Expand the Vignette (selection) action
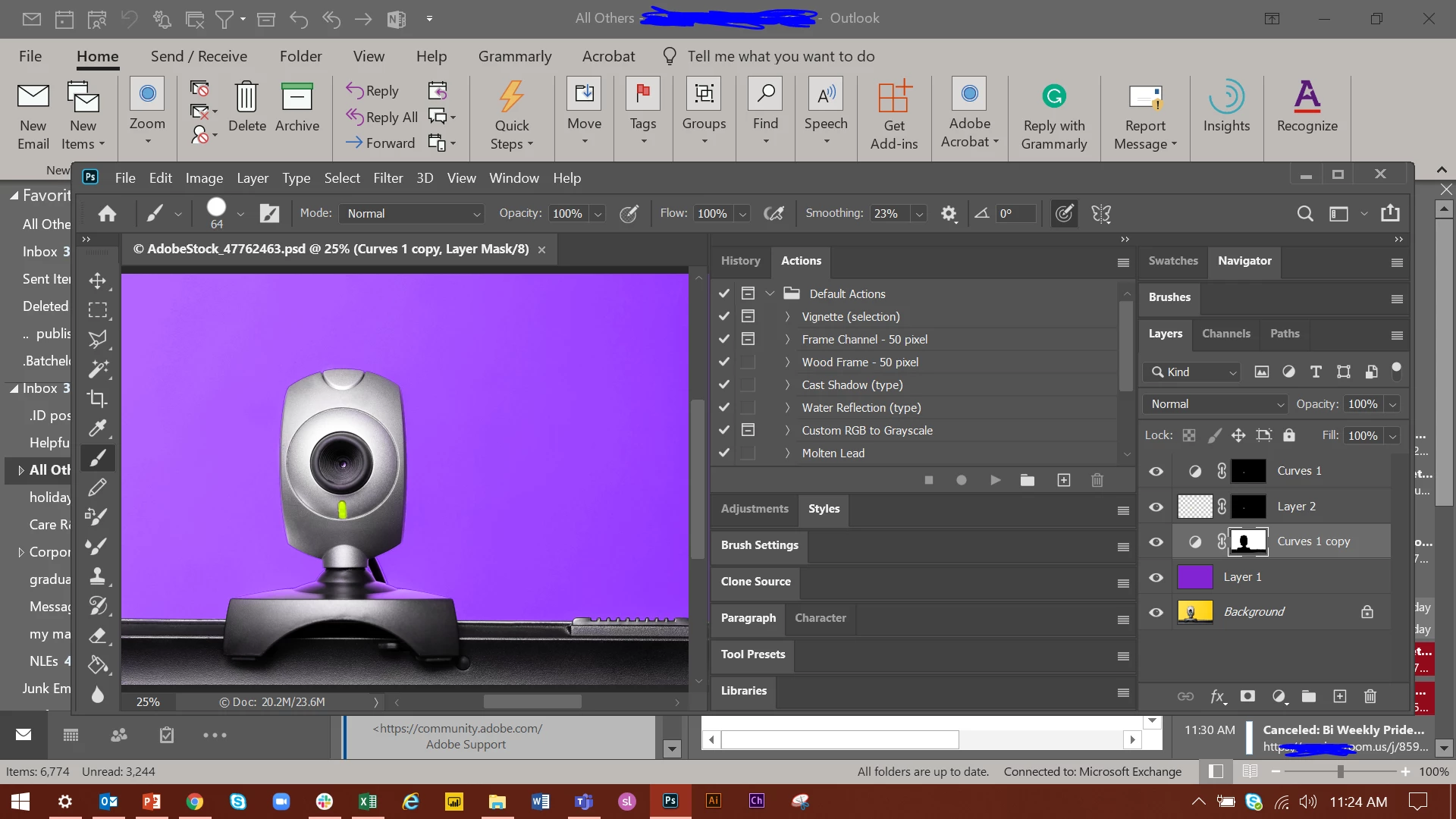 coord(786,317)
